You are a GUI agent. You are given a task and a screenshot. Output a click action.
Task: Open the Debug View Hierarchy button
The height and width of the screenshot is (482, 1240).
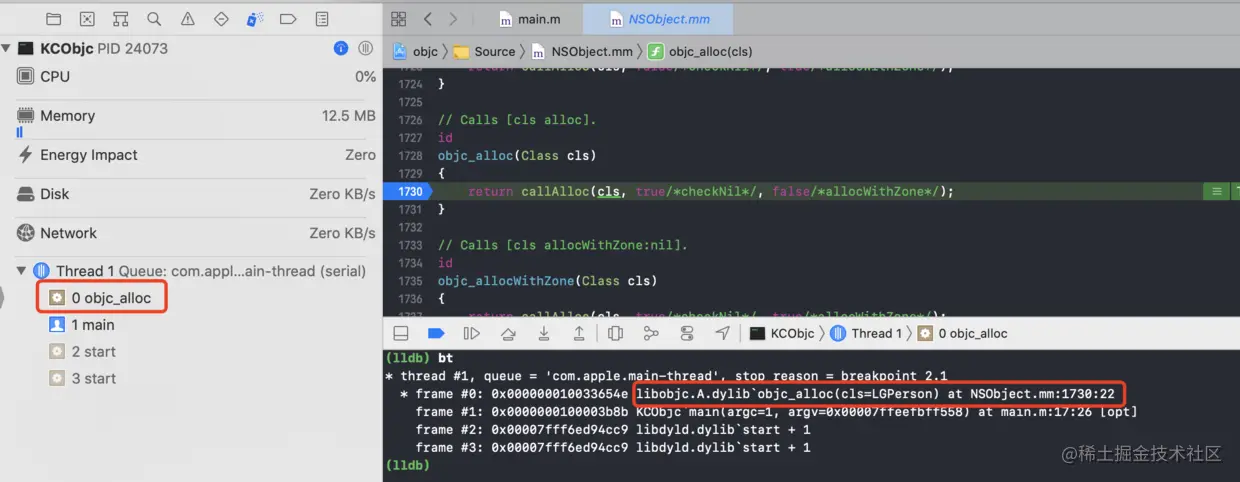[x=615, y=333]
